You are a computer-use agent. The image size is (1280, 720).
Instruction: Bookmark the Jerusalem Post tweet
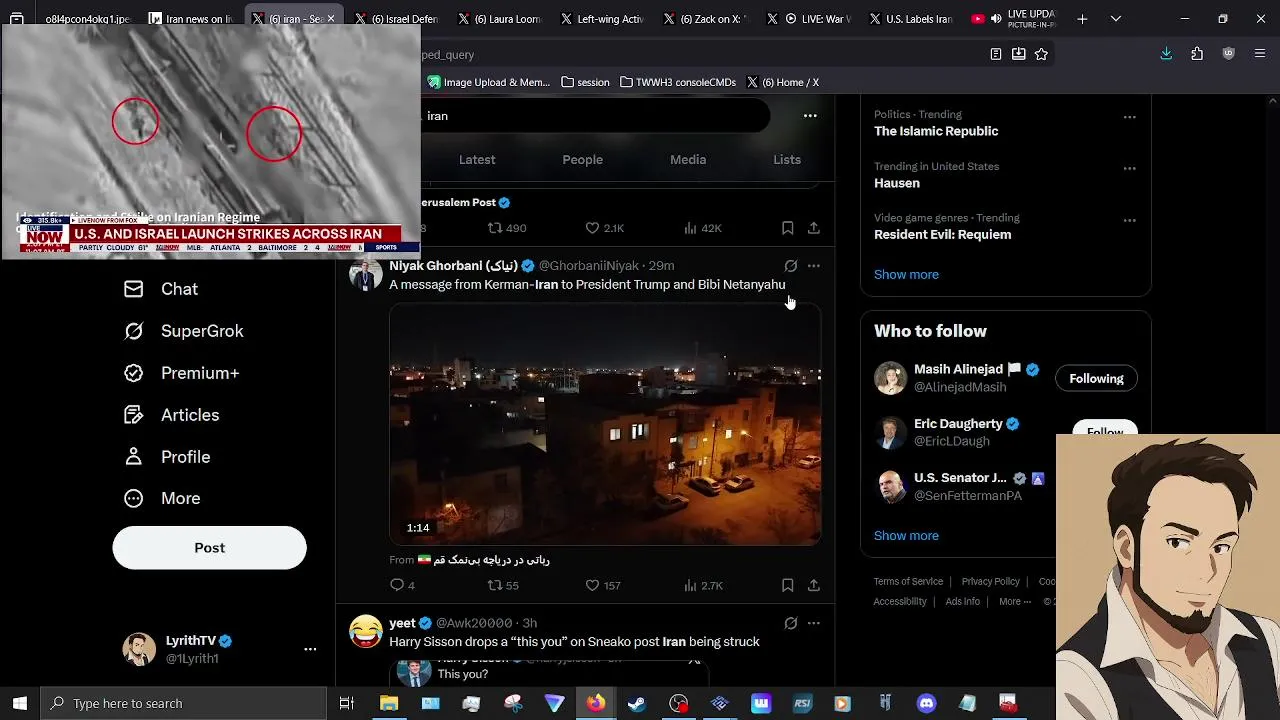point(788,228)
